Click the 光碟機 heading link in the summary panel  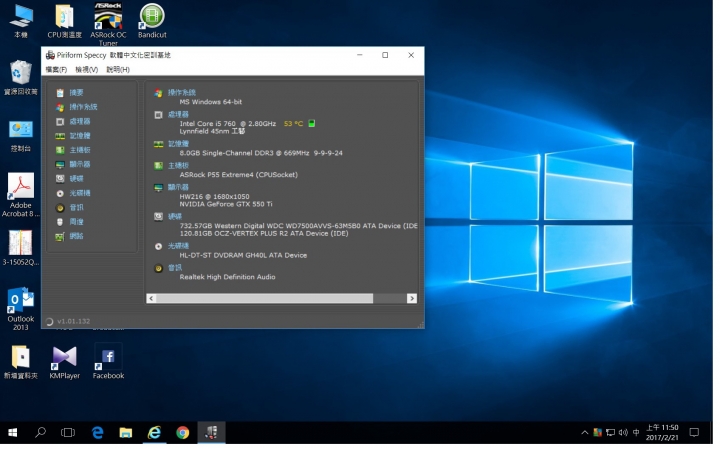point(178,246)
